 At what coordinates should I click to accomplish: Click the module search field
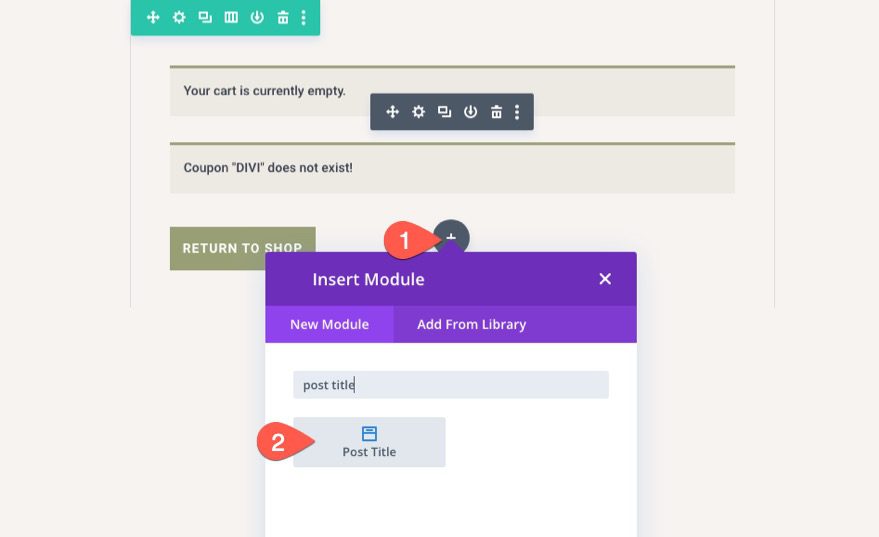[451, 385]
